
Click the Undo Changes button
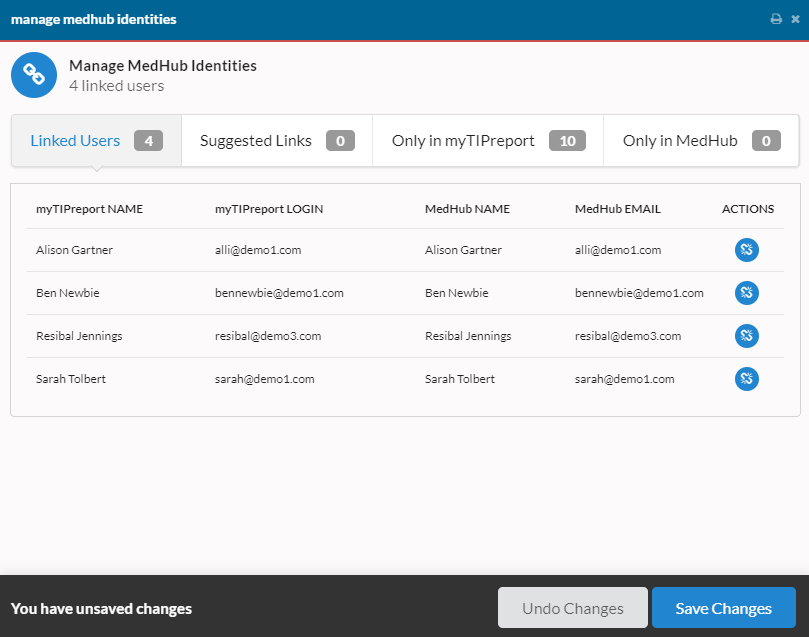click(573, 608)
